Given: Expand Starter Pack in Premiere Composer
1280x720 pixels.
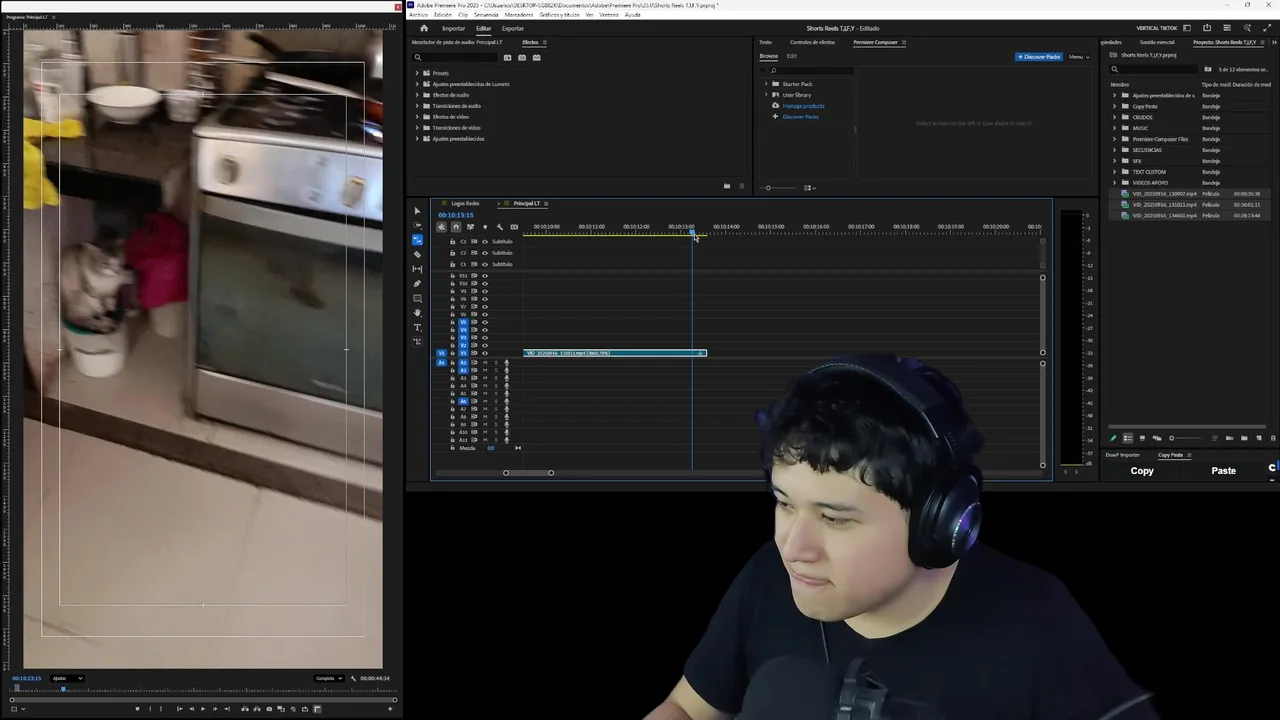Looking at the screenshot, I should click(766, 84).
